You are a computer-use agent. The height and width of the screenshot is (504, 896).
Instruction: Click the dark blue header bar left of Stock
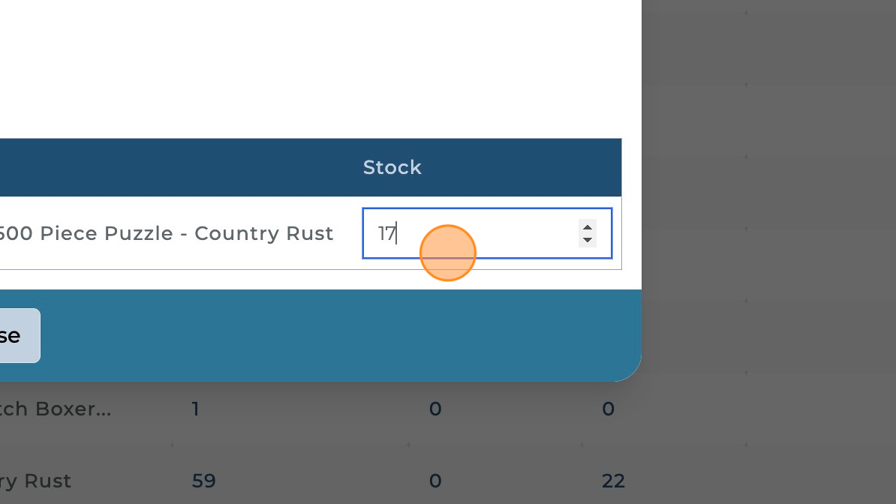pos(150,168)
